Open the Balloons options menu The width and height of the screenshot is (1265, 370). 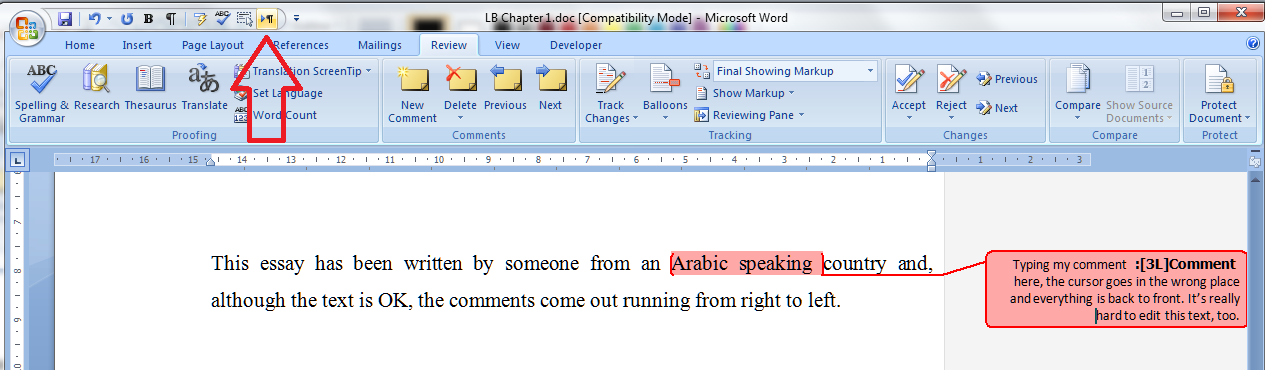point(665,93)
